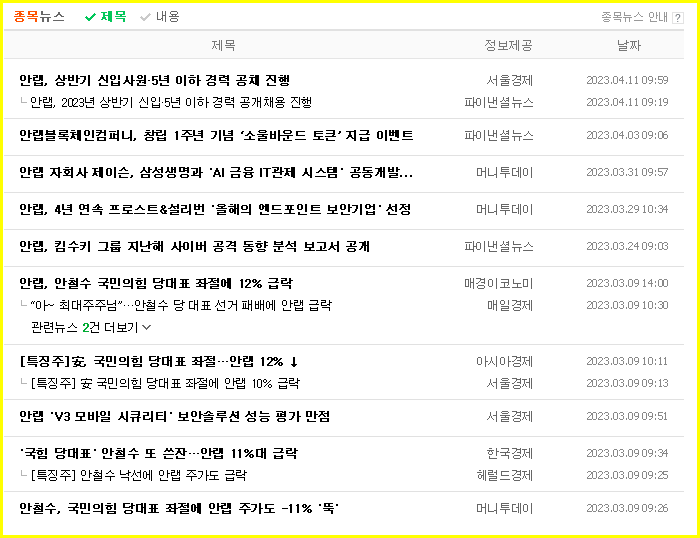This screenshot has width=700, height=538.
Task: Click date 2023.03.09 09:25
Action: (x=627, y=475)
